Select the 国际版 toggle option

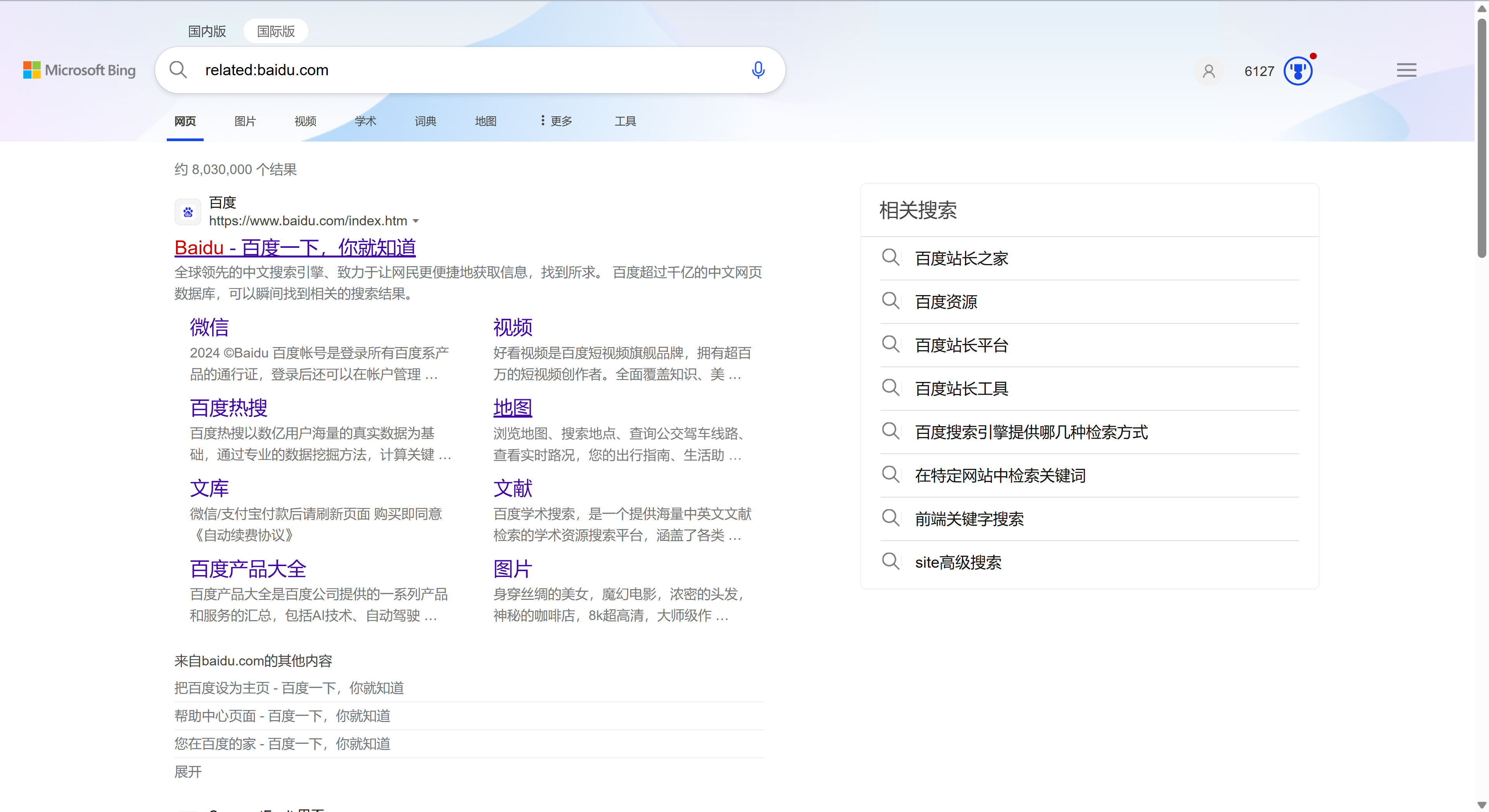tap(276, 31)
